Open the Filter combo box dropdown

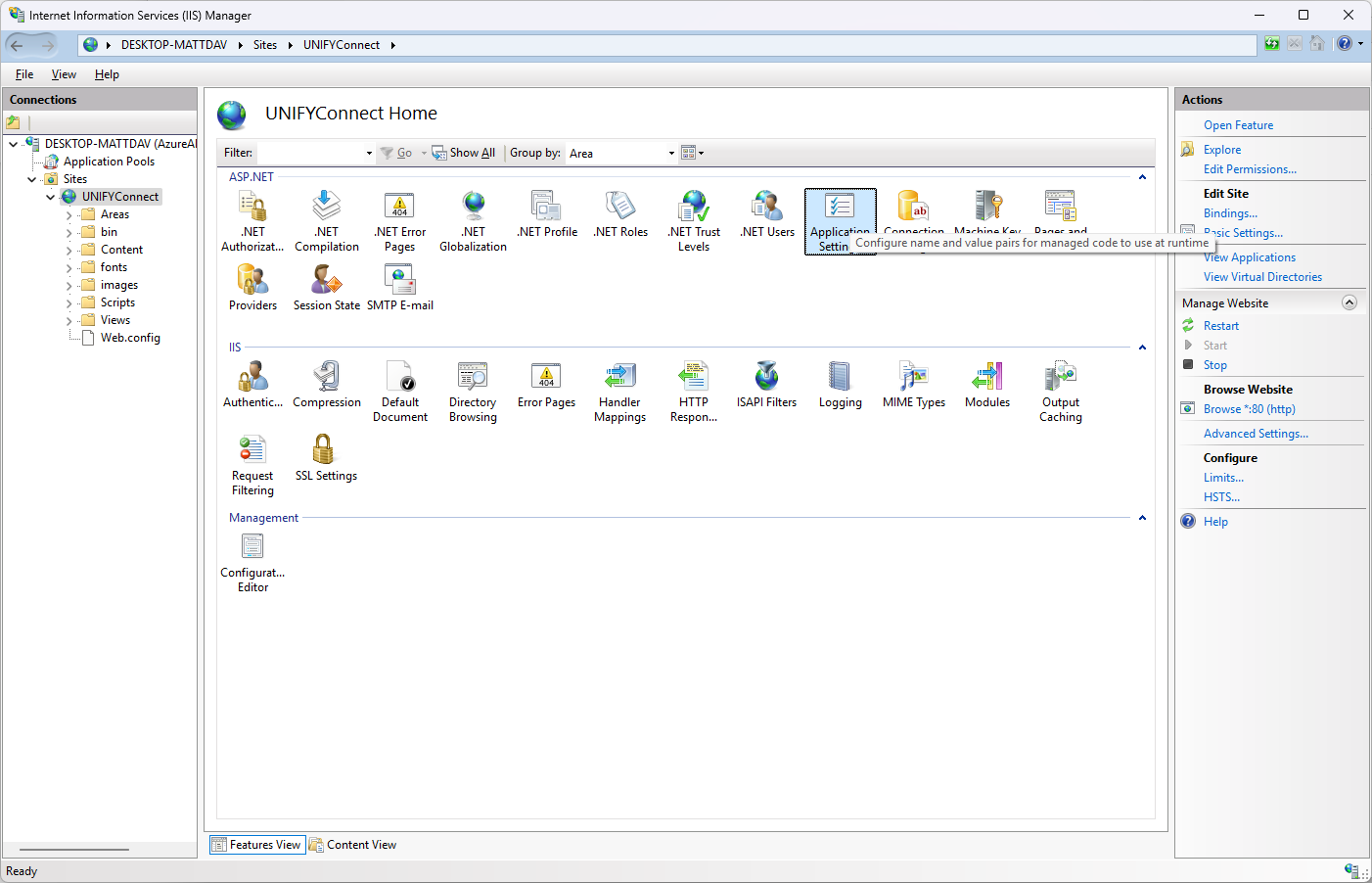tap(369, 153)
